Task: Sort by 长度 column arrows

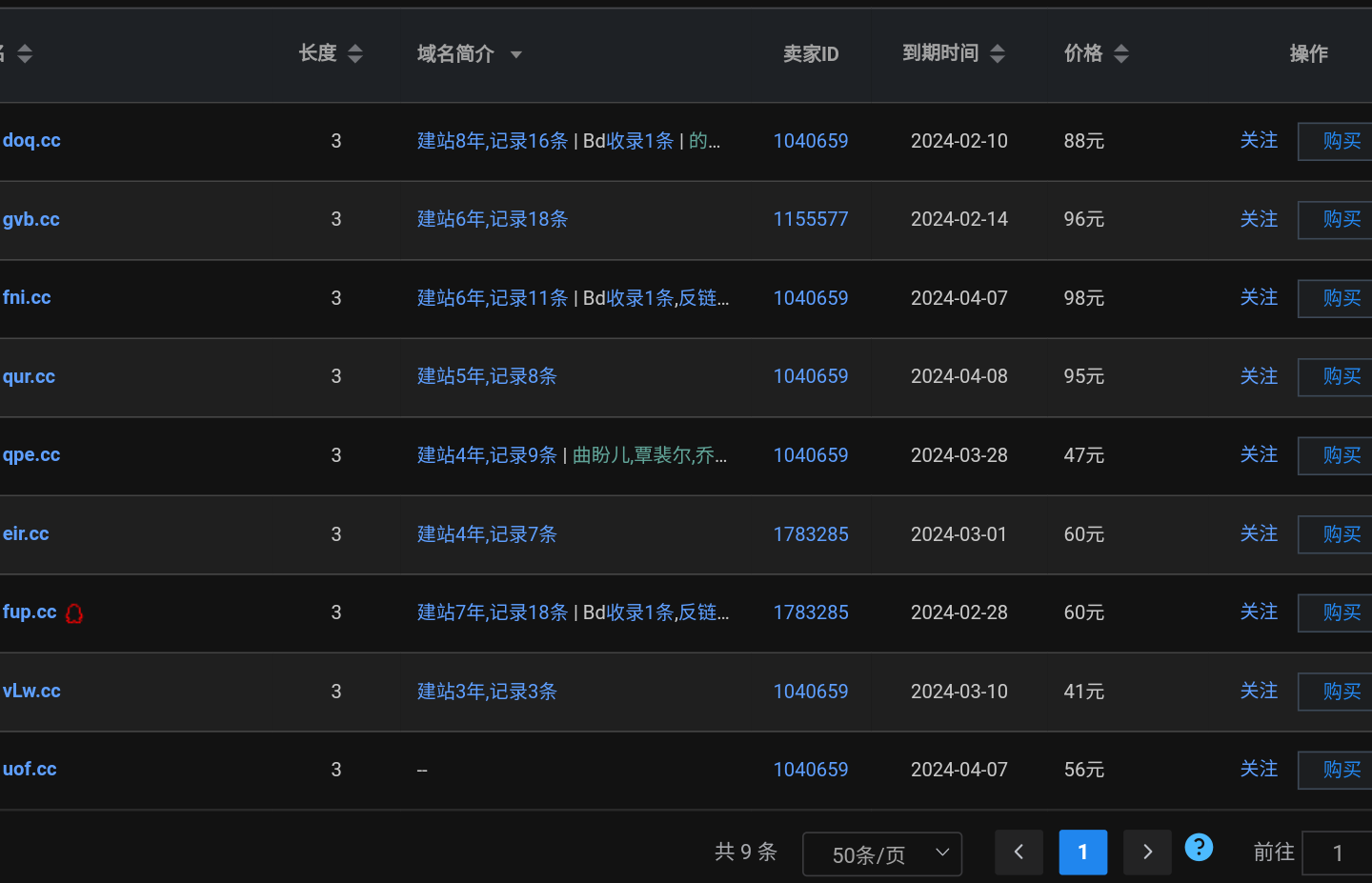Action: click(354, 53)
